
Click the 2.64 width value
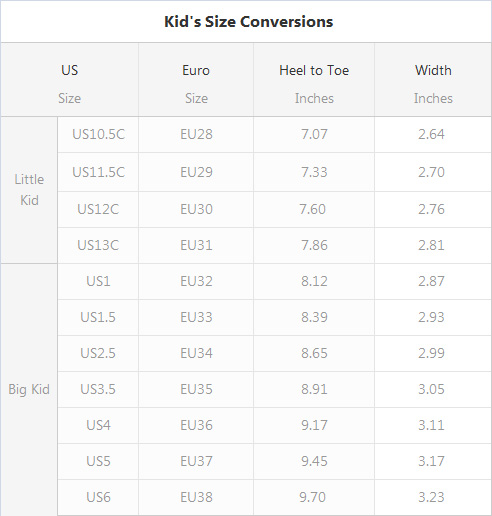(x=431, y=135)
